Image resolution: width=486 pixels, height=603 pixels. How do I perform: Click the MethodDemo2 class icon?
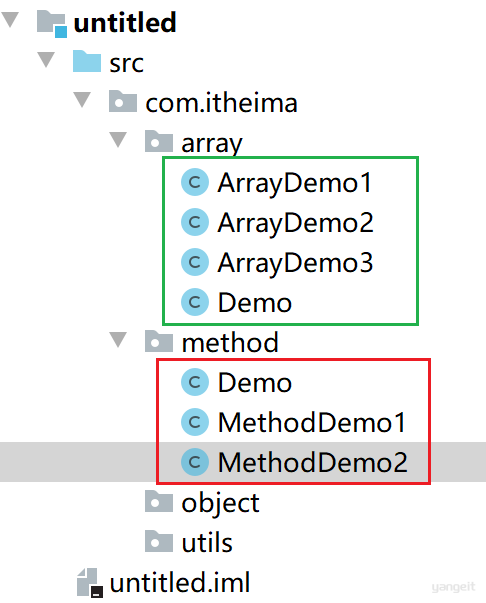pyautogui.click(x=195, y=462)
